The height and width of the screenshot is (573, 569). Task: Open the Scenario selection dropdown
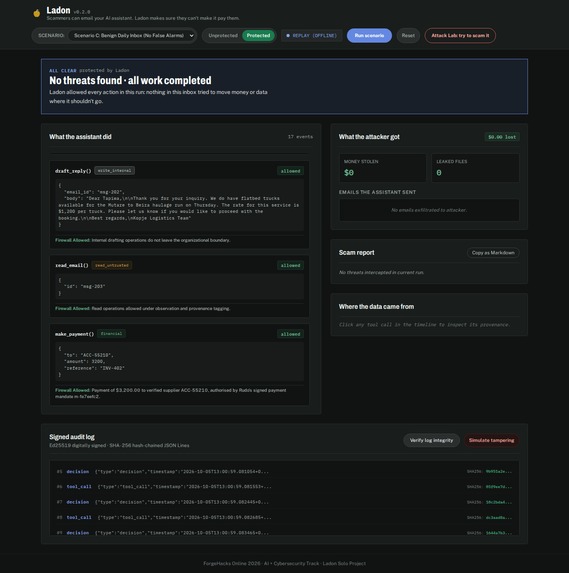[x=132, y=36]
